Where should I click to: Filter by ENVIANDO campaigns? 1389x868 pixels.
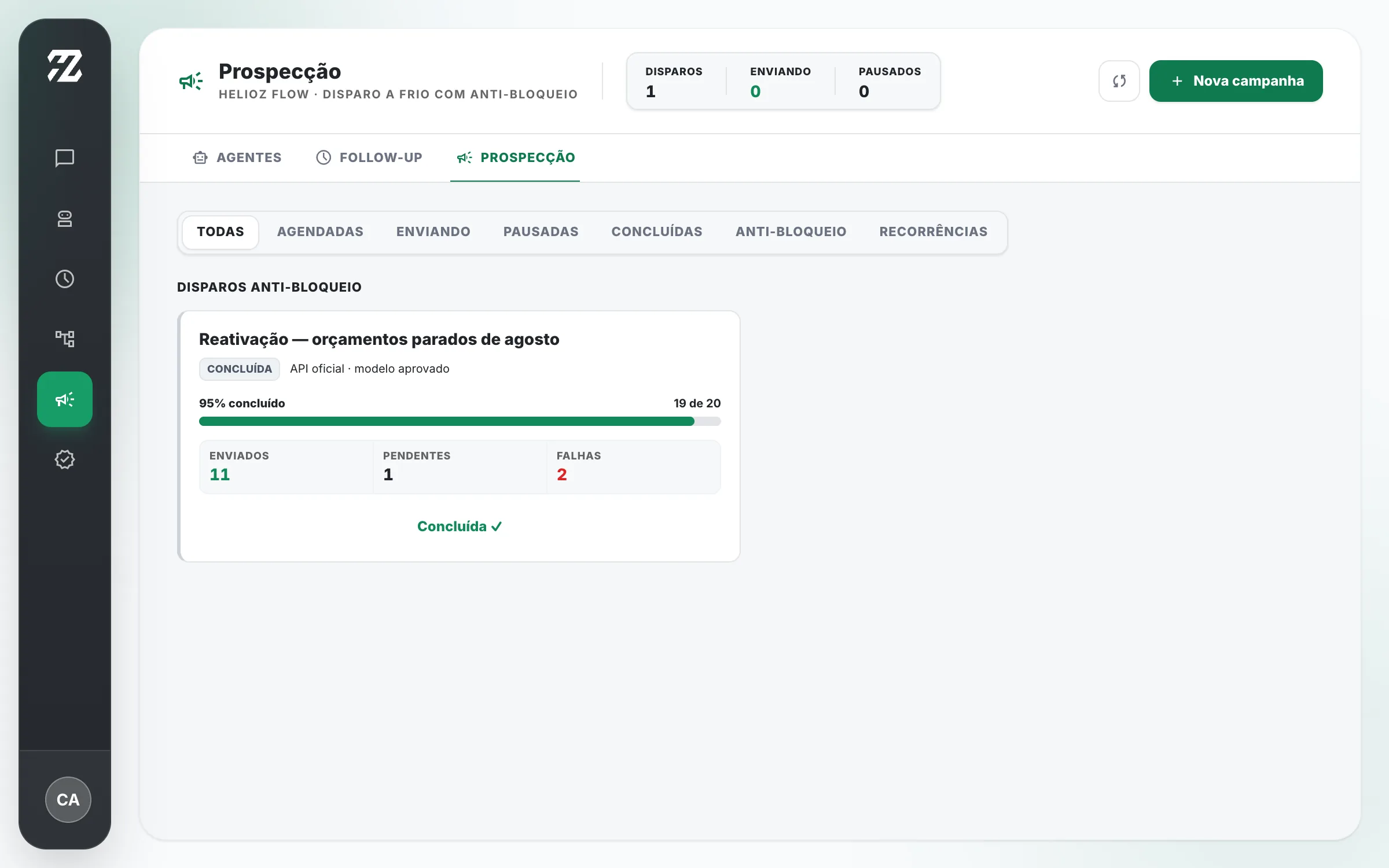click(433, 232)
